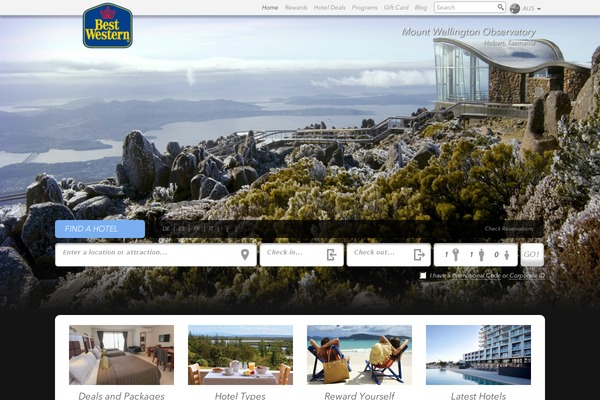The image size is (600, 400).
Task: Open the AUS region dropdown arrow
Action: 539,9
